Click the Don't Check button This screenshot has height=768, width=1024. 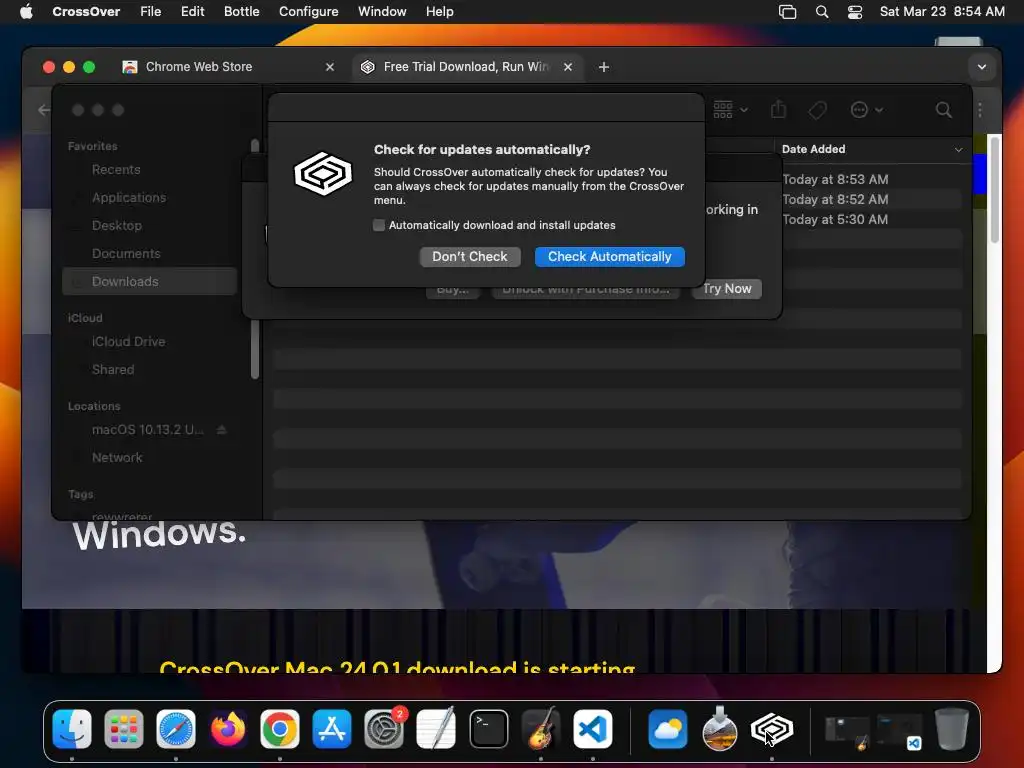tap(470, 257)
